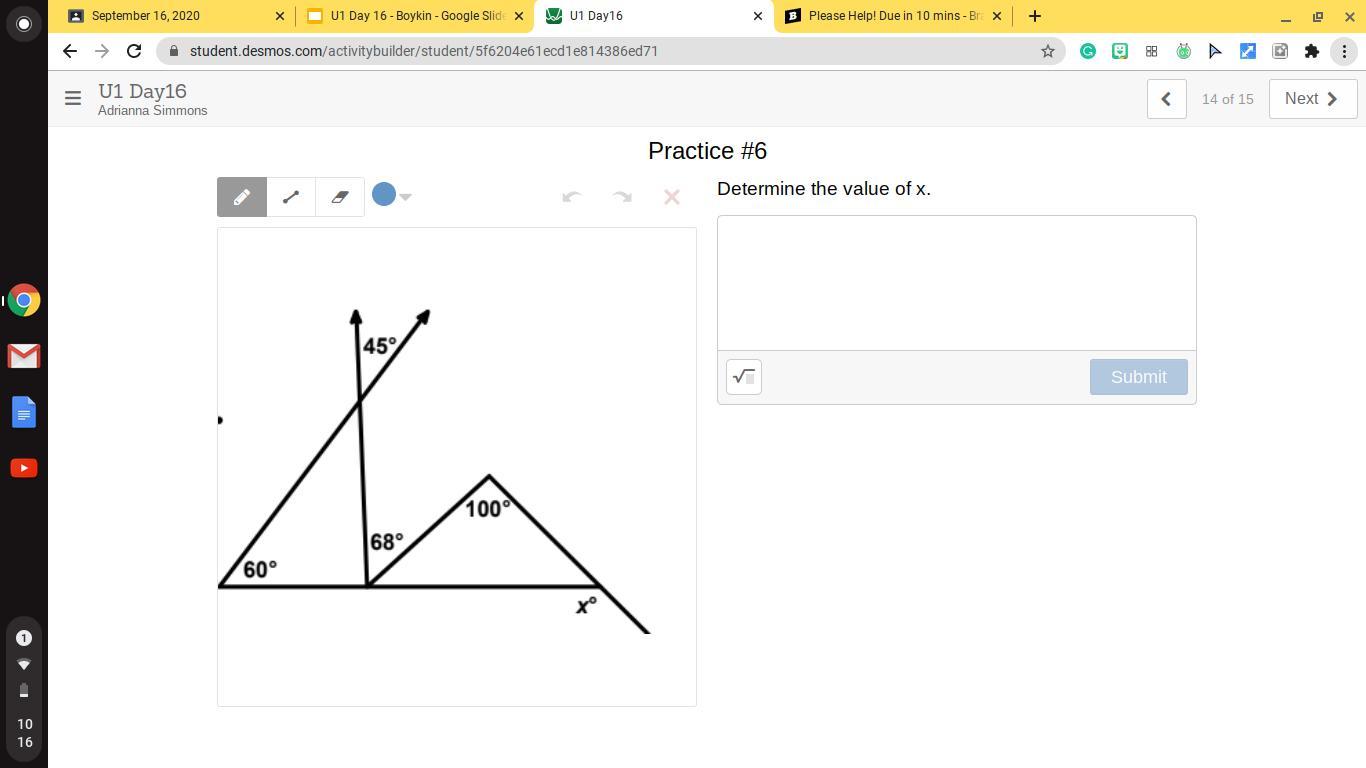This screenshot has width=1366, height=768.
Task: Switch to the Please Help! Due in 10 mins tab
Action: pyautogui.click(x=893, y=16)
